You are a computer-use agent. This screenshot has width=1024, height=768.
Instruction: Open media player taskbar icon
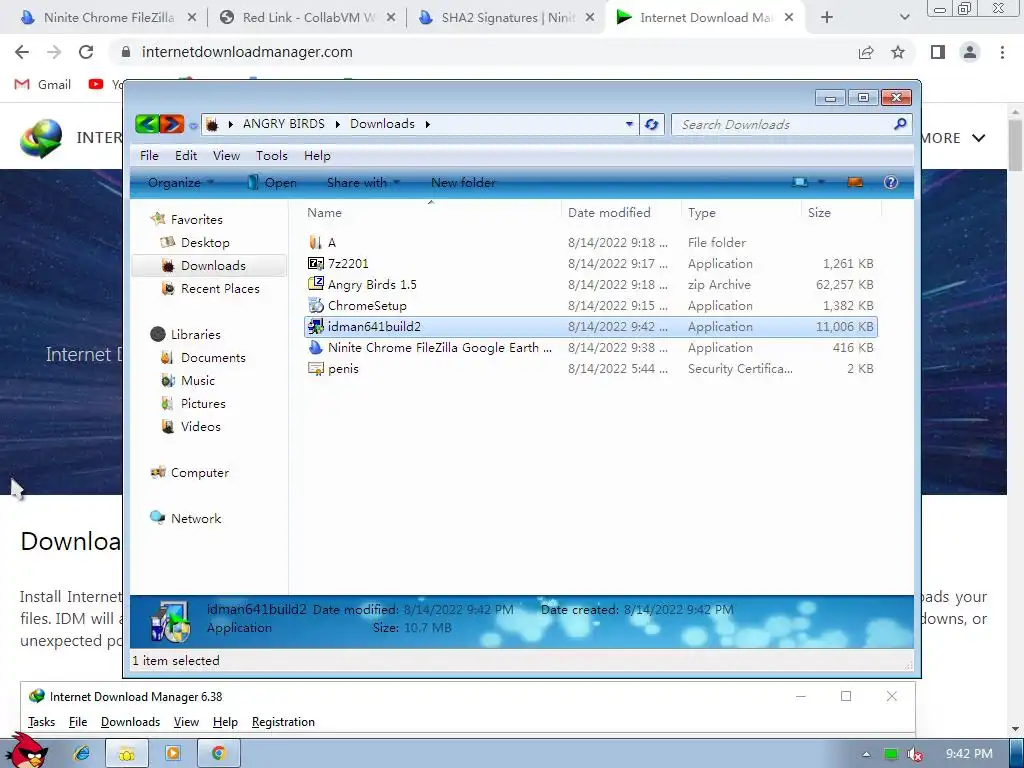pos(173,753)
